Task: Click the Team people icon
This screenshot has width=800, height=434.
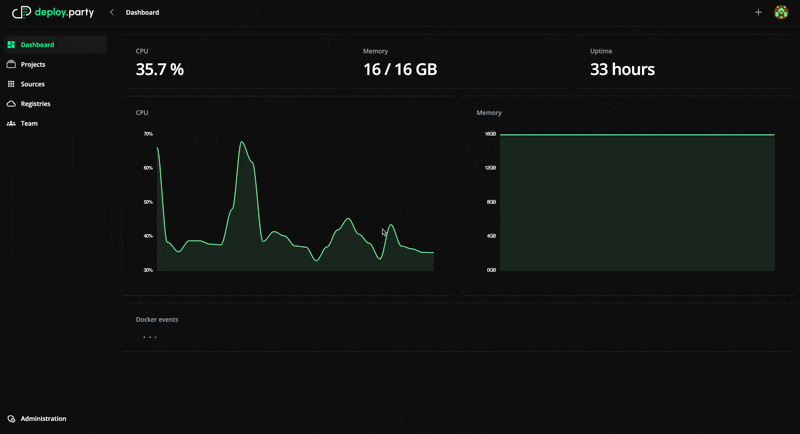Action: (x=11, y=124)
